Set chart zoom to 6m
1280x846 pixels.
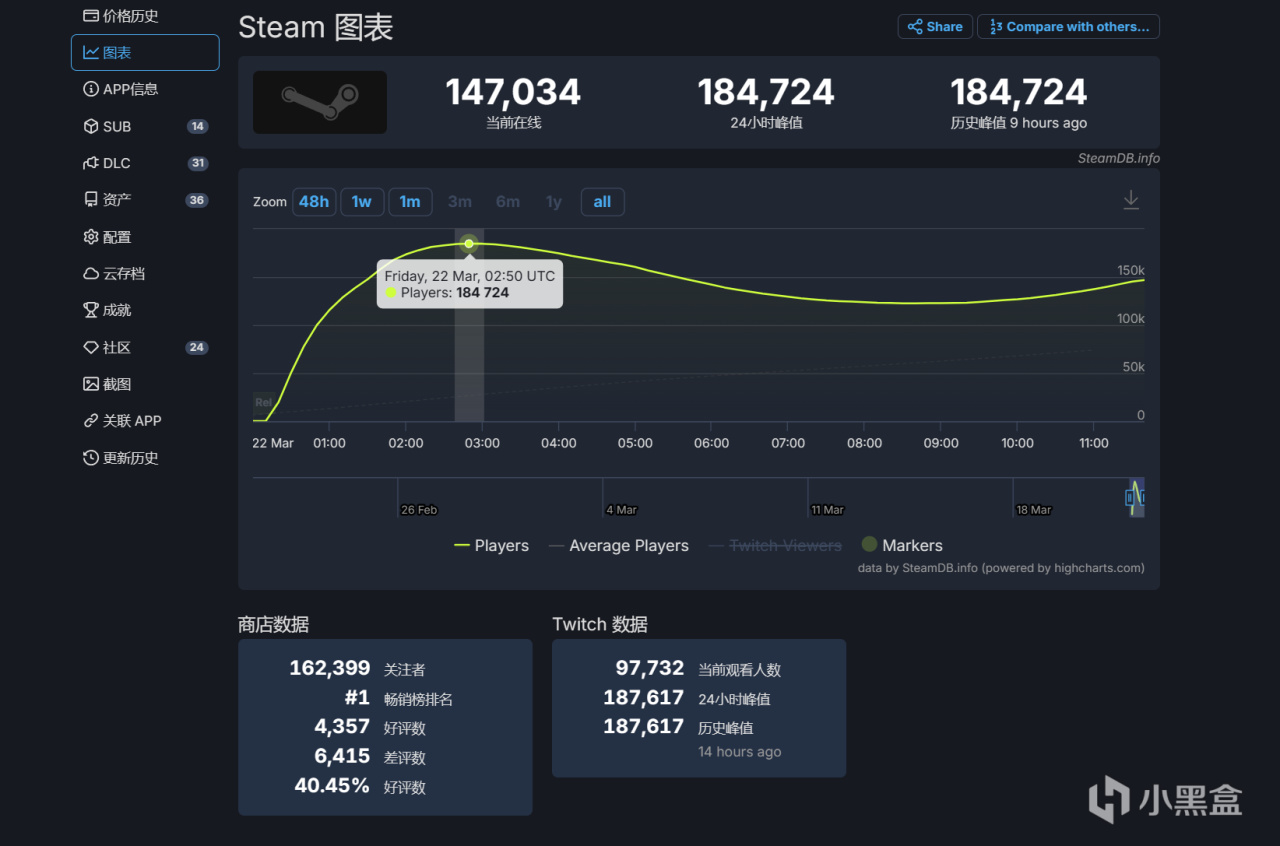[508, 202]
